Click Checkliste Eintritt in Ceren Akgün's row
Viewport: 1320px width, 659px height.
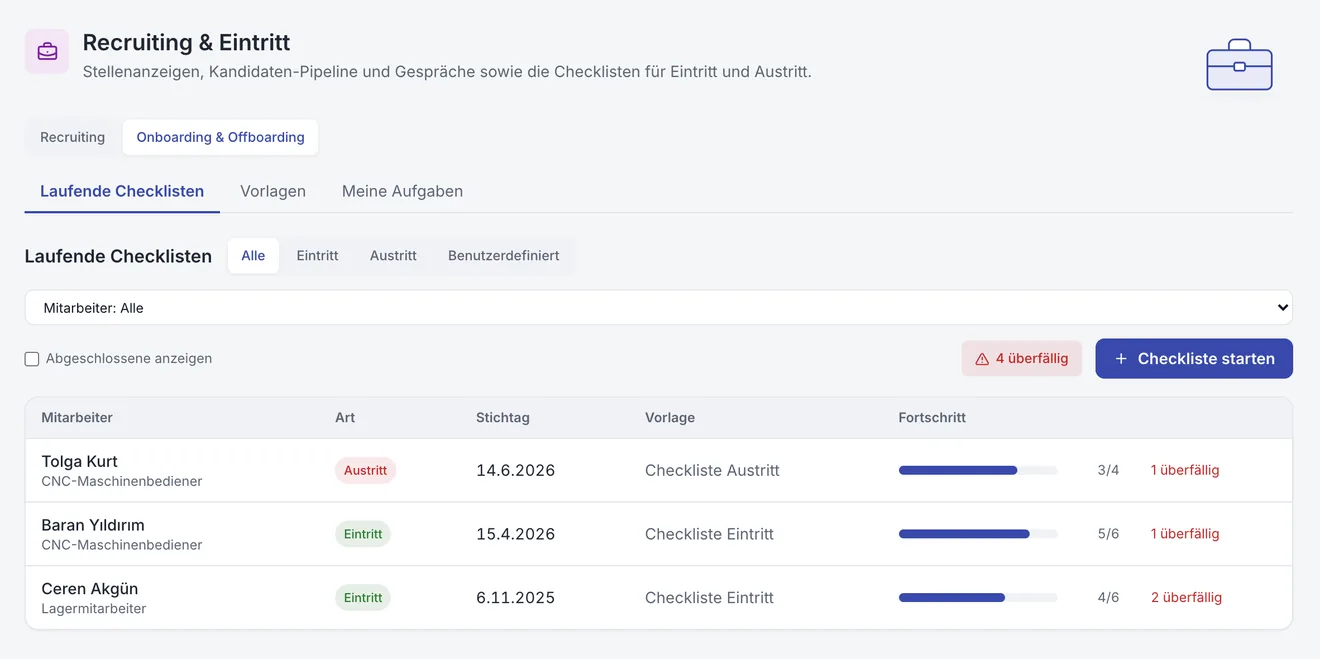click(x=709, y=598)
